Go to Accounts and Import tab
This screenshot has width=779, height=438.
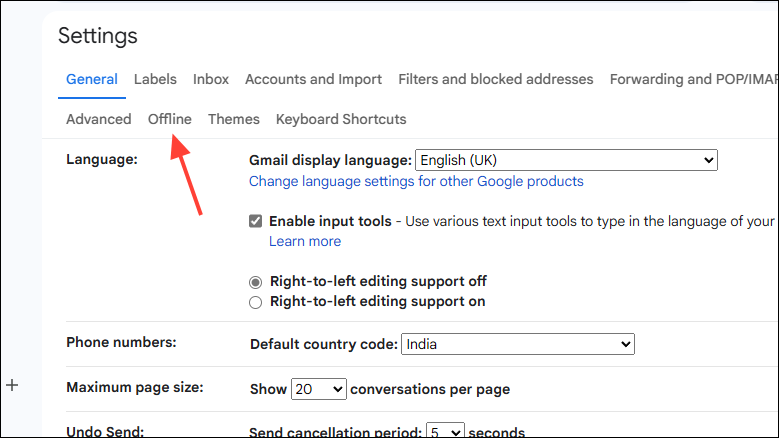313,79
